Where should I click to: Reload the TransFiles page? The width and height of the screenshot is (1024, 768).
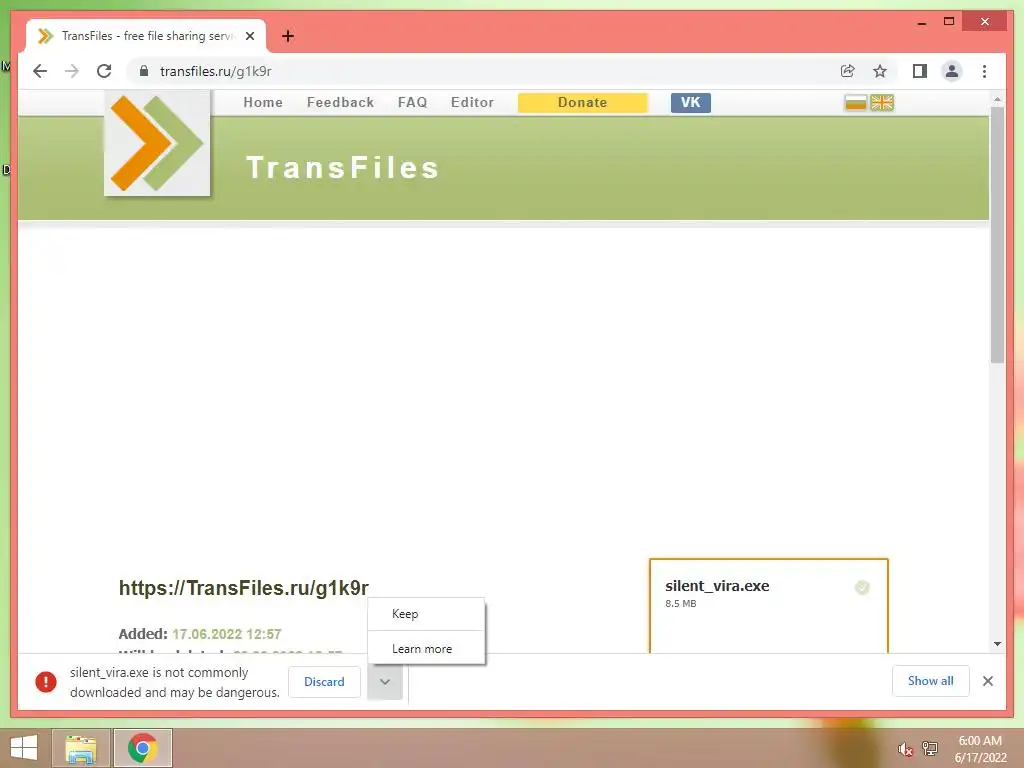pyautogui.click(x=104, y=71)
